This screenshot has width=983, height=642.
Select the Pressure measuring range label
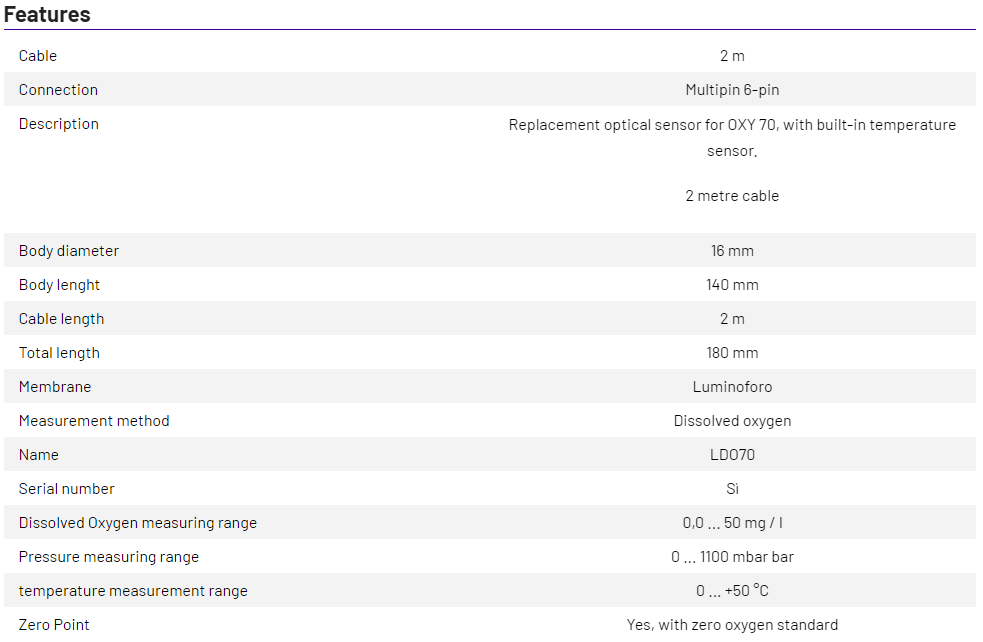[108, 557]
